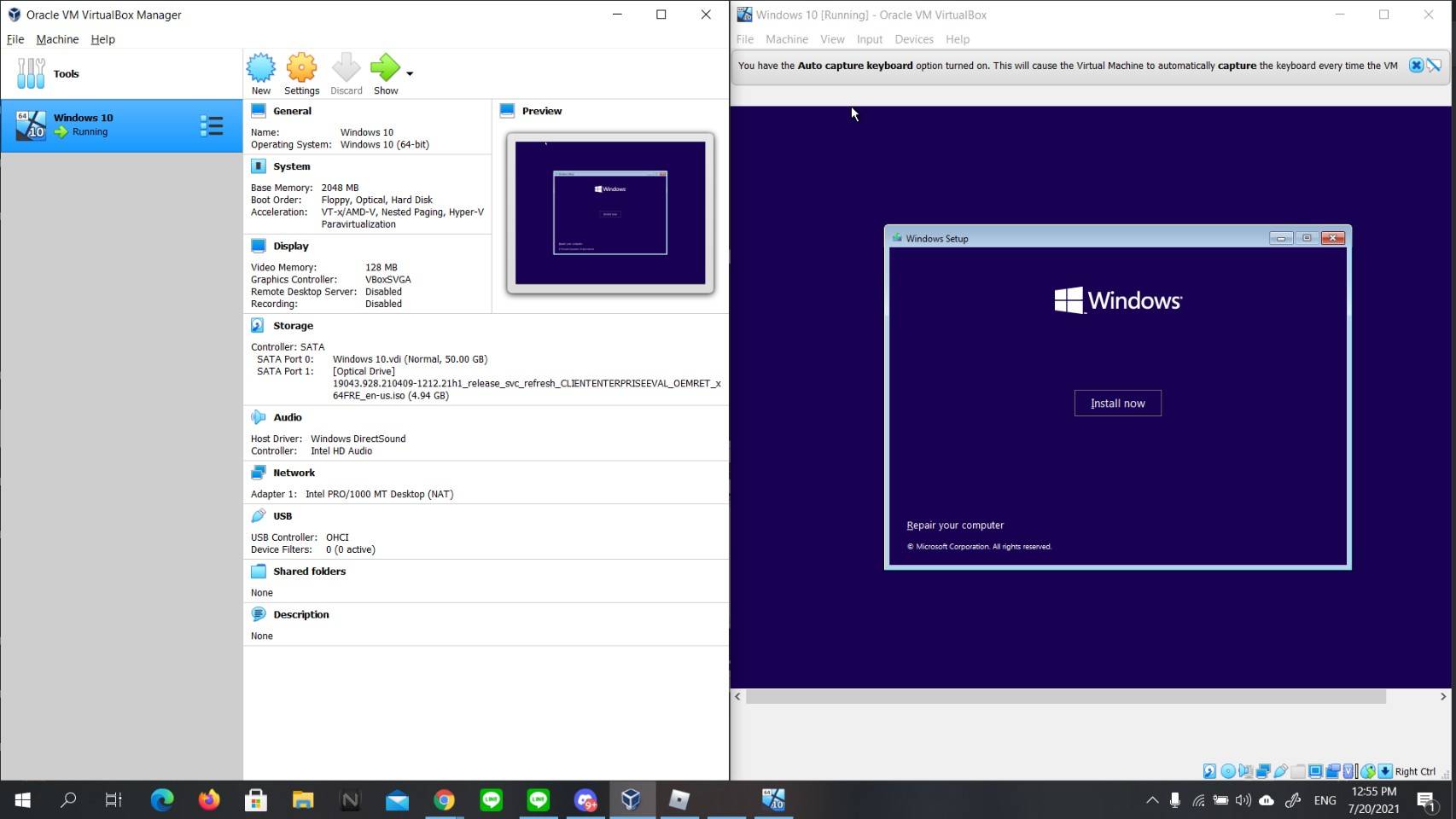This screenshot has height=819, width=1456.
Task: Click the System section header
Action: (x=292, y=166)
